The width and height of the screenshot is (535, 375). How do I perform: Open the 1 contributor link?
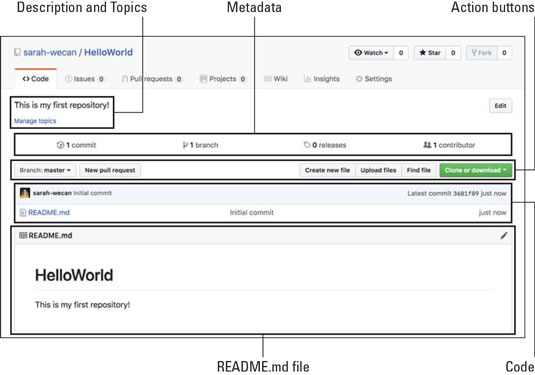449,145
